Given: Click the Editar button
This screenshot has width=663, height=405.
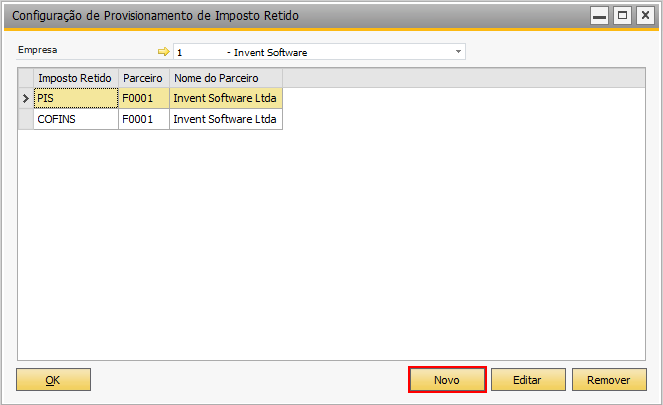Looking at the screenshot, I should pos(528,380).
